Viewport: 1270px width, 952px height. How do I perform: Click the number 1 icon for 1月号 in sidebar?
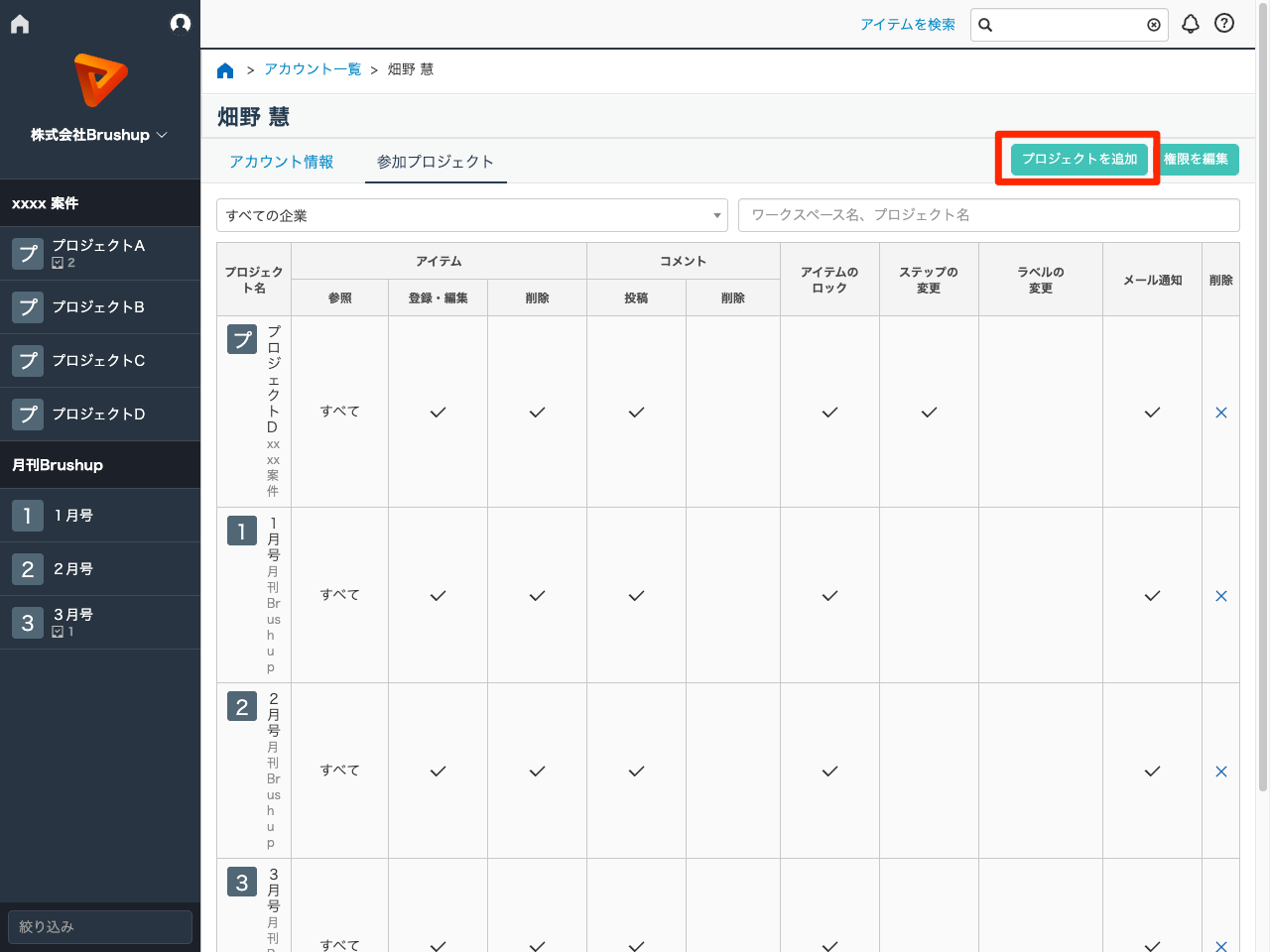click(x=28, y=516)
